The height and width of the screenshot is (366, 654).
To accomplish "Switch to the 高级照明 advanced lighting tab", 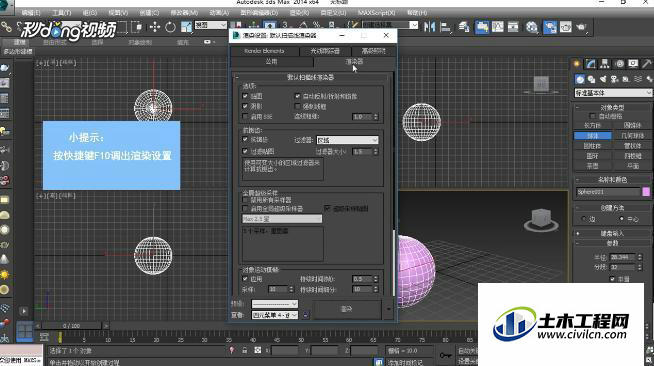I will click(373, 51).
